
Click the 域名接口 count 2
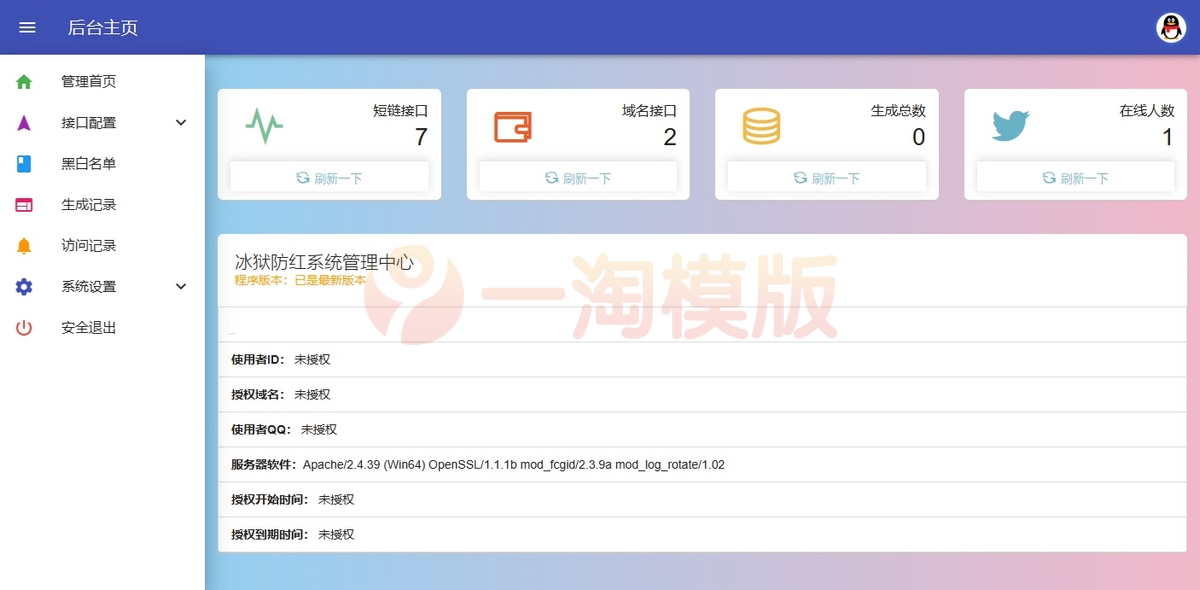(x=670, y=137)
